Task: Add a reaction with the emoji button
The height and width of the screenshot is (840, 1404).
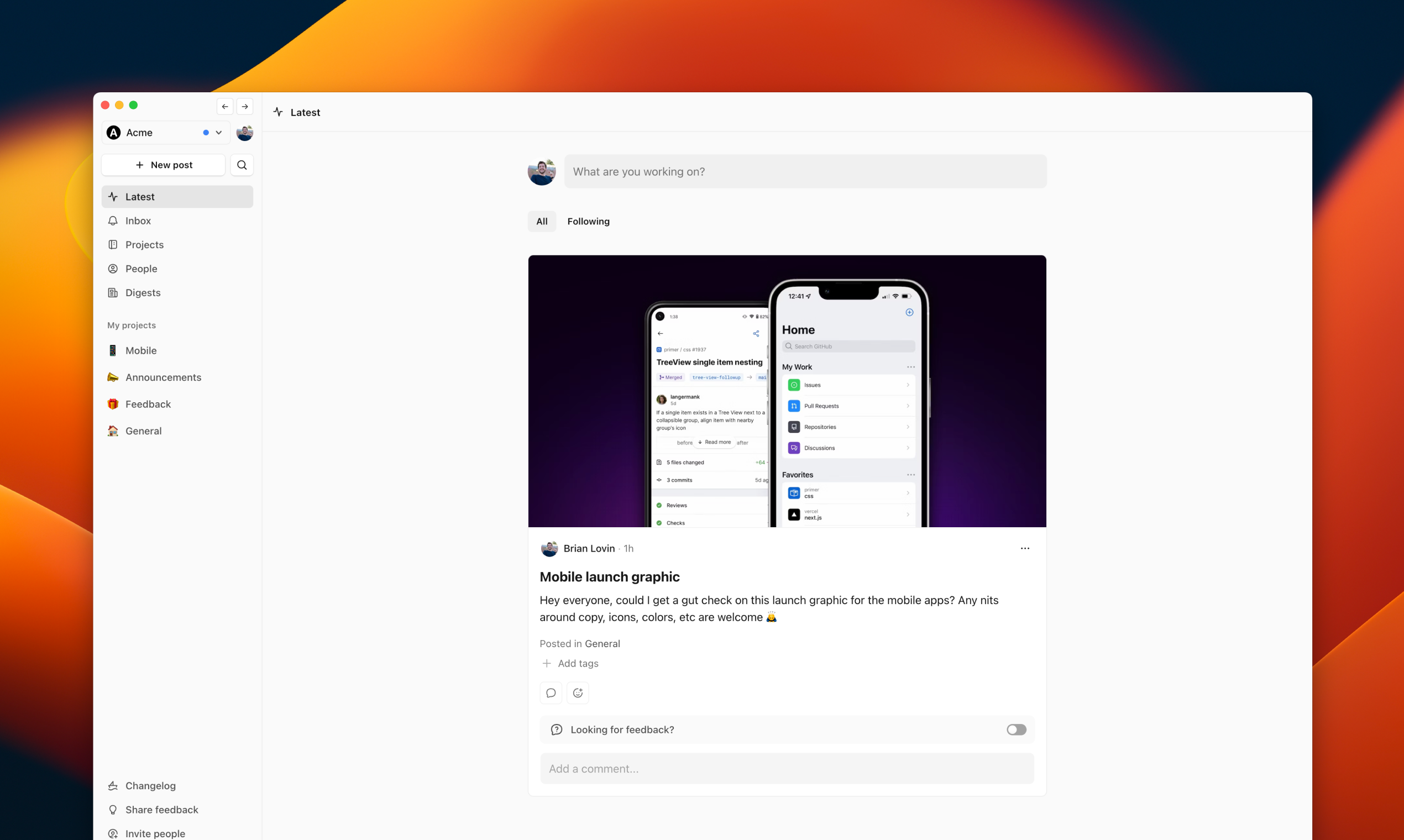Action: click(x=578, y=693)
